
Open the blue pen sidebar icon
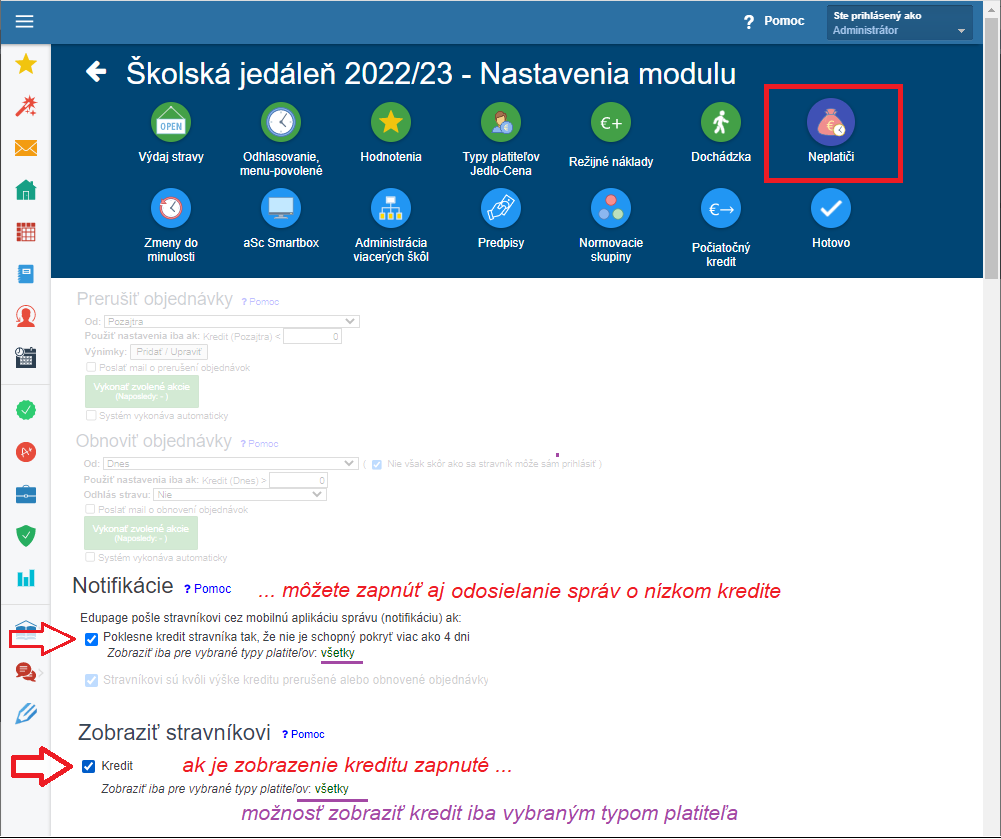pos(26,713)
